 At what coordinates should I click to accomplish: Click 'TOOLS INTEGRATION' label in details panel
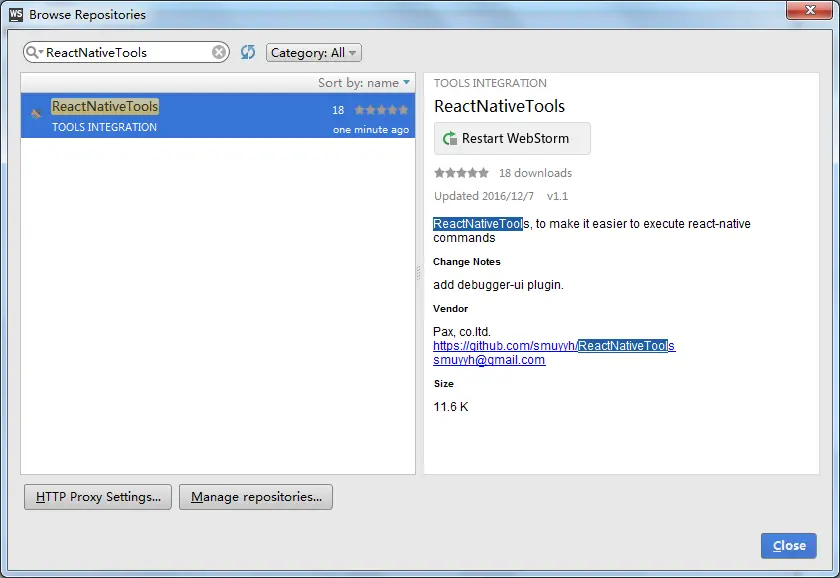pyautogui.click(x=490, y=83)
